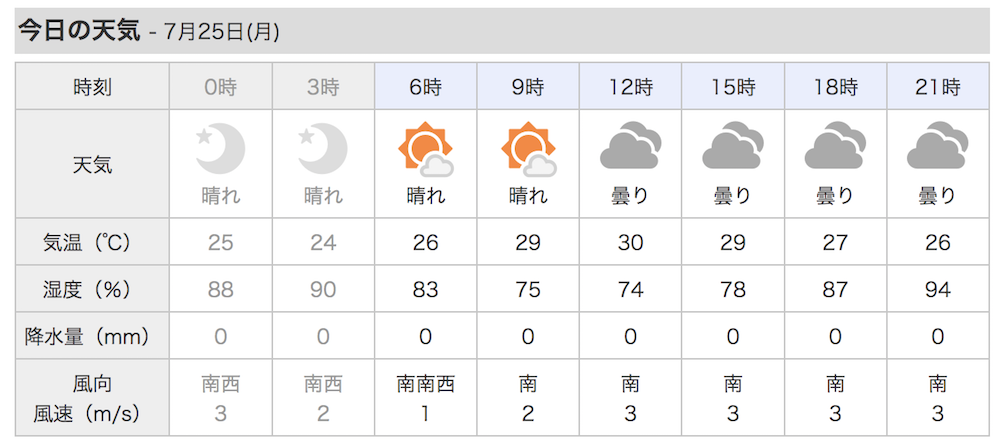
Task: Click the 南南西 wind direction cell
Action: click(425, 385)
